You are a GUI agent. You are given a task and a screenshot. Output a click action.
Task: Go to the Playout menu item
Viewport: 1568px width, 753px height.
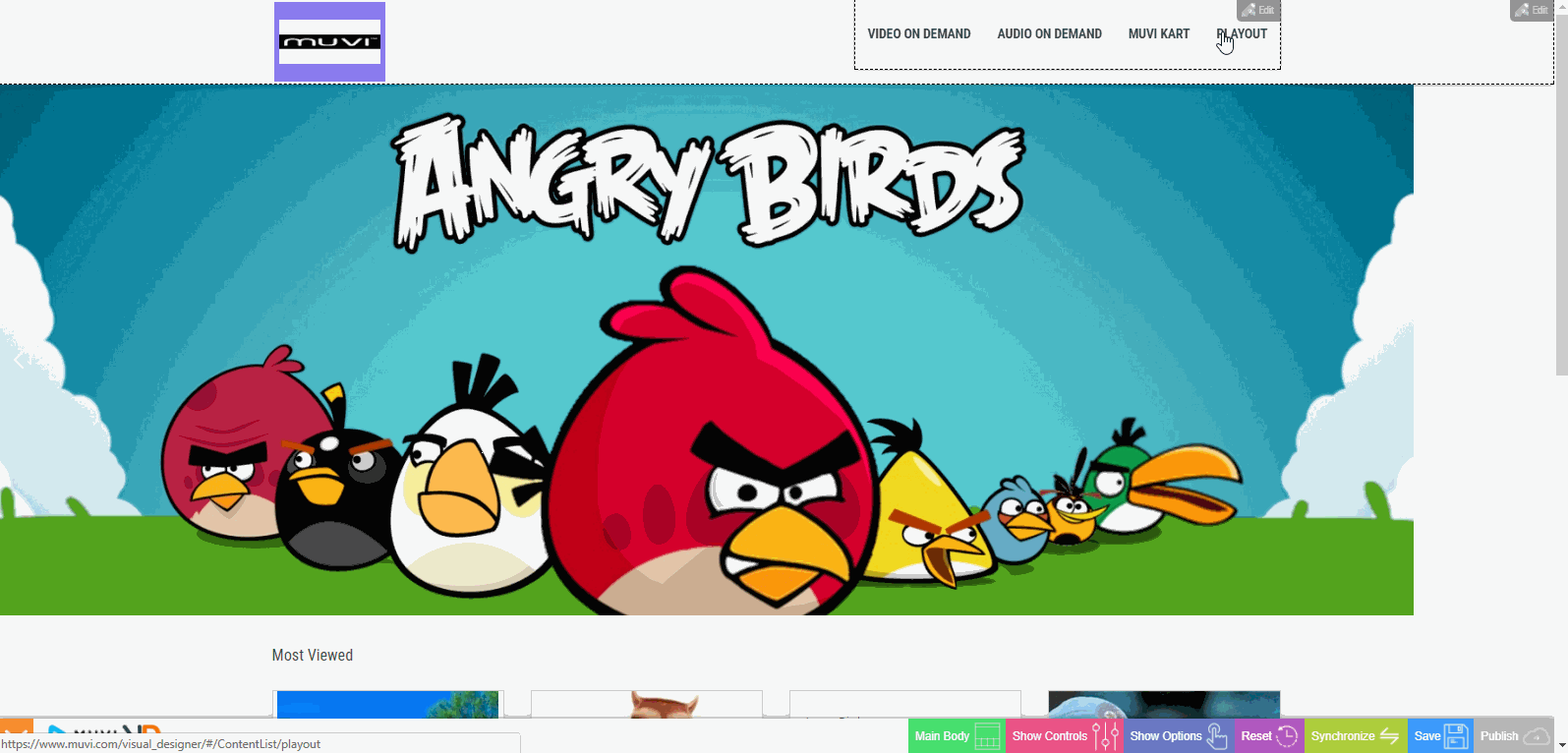pyautogui.click(x=1242, y=33)
